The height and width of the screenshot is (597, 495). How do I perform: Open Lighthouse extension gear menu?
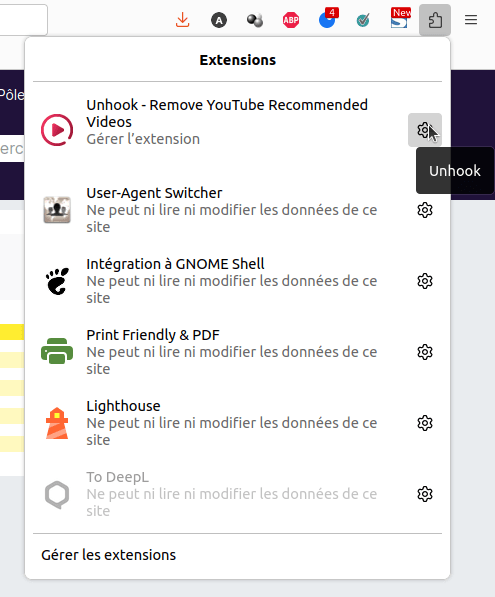(x=425, y=423)
